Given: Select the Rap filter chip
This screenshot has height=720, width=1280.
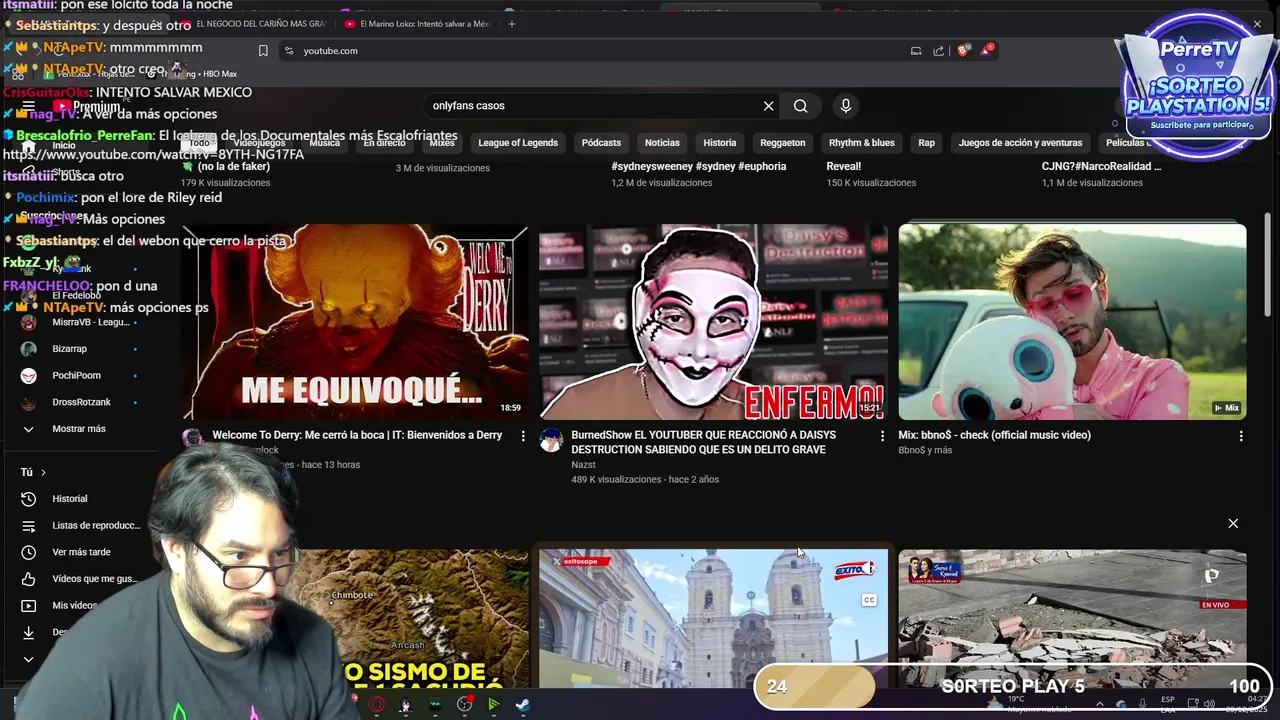Looking at the screenshot, I should pos(927,143).
